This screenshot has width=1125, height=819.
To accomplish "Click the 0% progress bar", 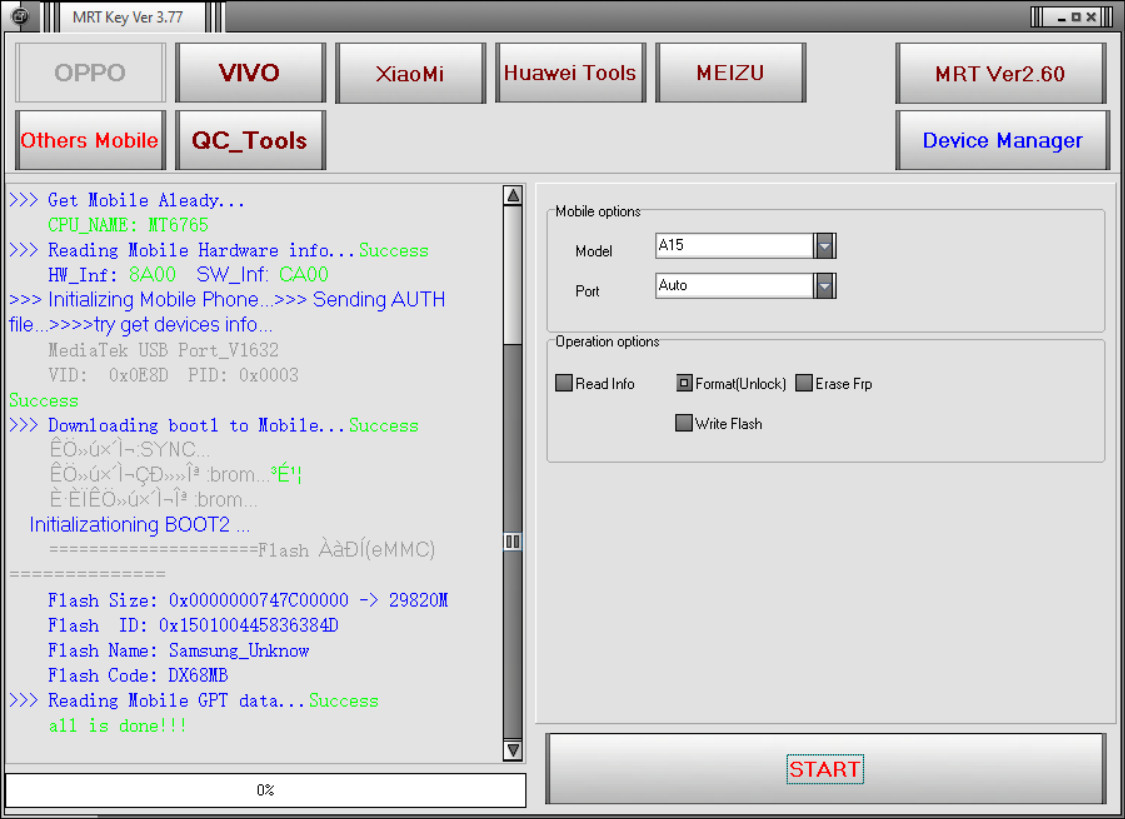I will coord(265,790).
